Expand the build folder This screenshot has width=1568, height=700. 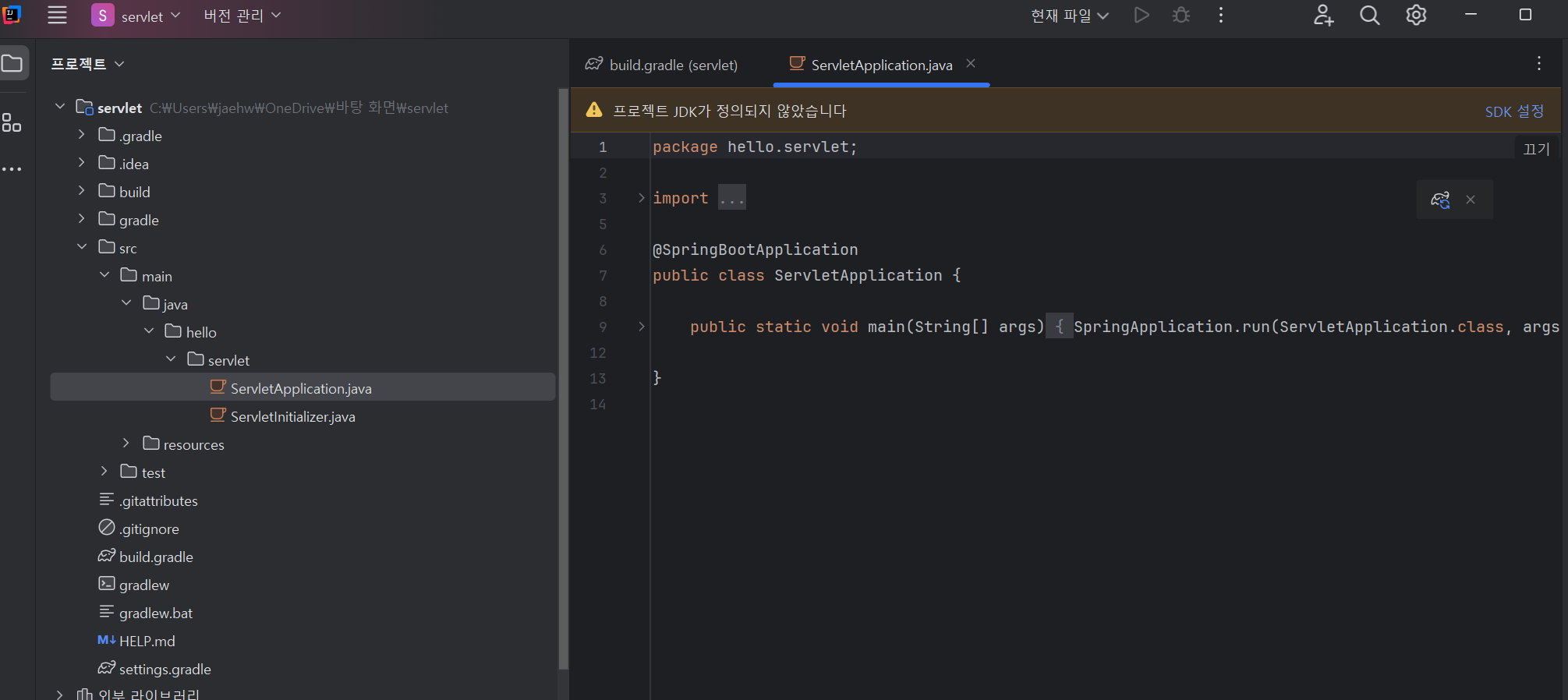click(82, 191)
